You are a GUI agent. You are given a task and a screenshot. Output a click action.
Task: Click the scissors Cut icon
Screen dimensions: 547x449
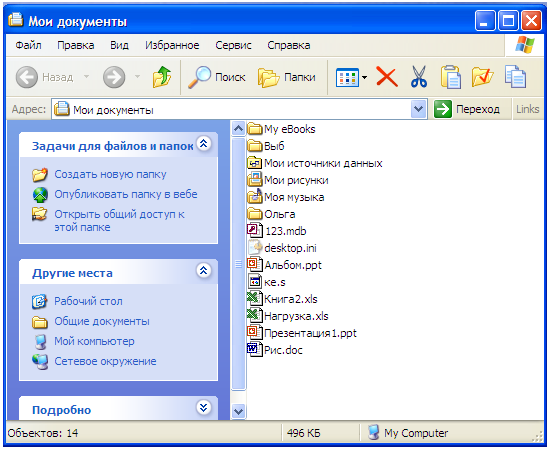click(419, 77)
